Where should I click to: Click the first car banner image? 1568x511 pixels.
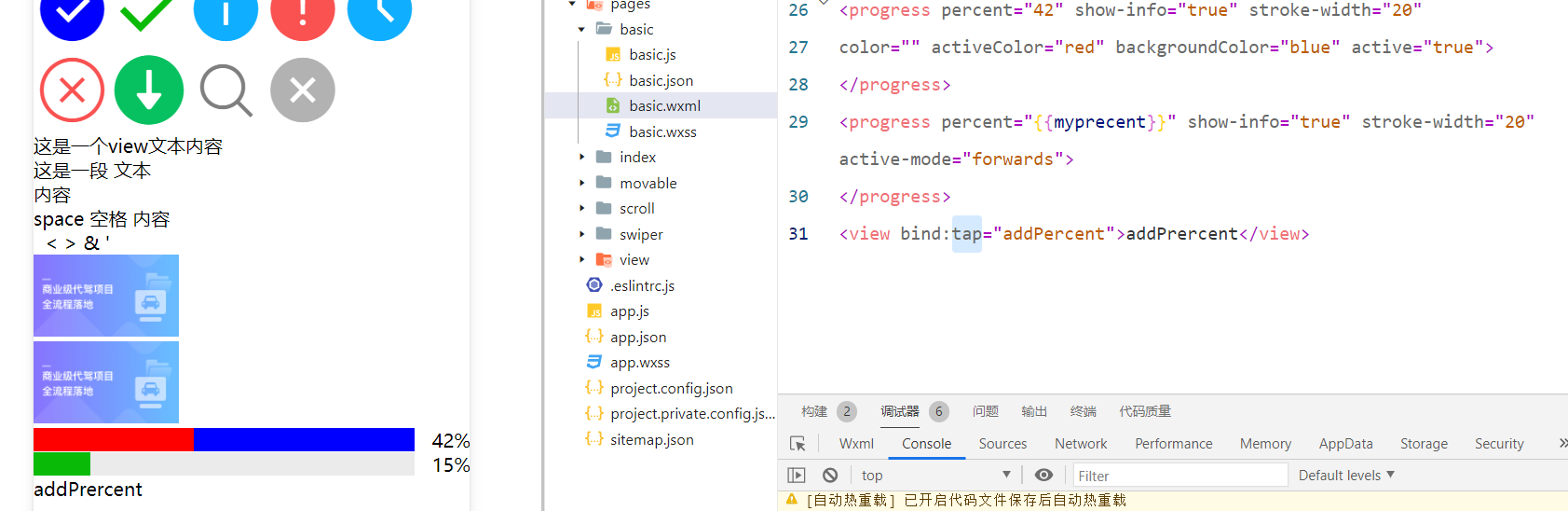coord(106,296)
